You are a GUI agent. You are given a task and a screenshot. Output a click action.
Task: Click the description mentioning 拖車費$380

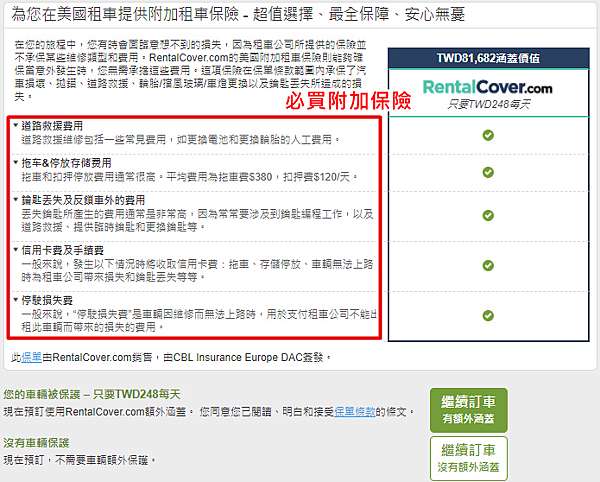point(189,177)
